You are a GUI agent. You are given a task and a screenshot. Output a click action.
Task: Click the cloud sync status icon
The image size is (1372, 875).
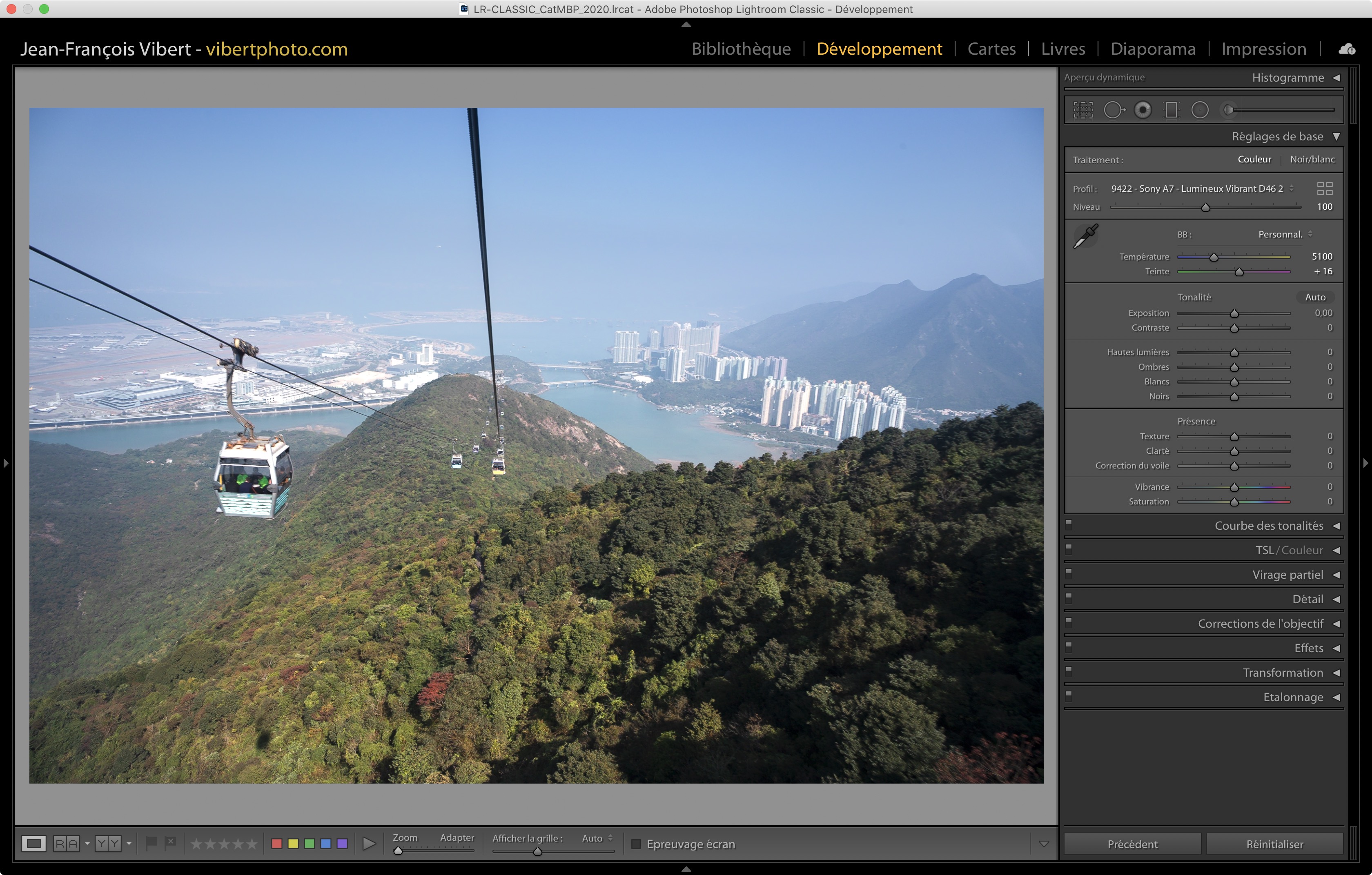(1347, 49)
